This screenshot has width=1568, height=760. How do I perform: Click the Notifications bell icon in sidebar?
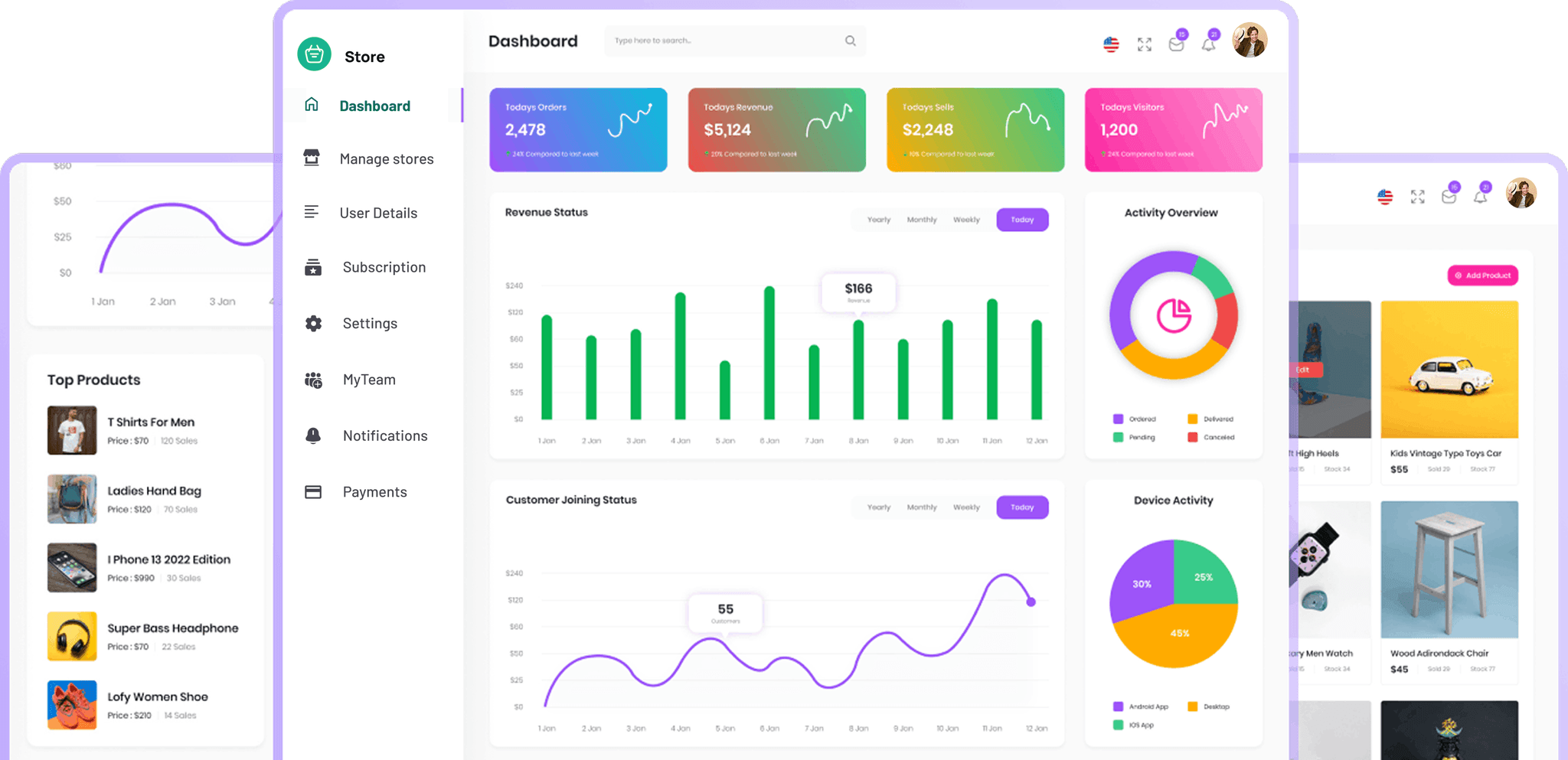pos(313,435)
